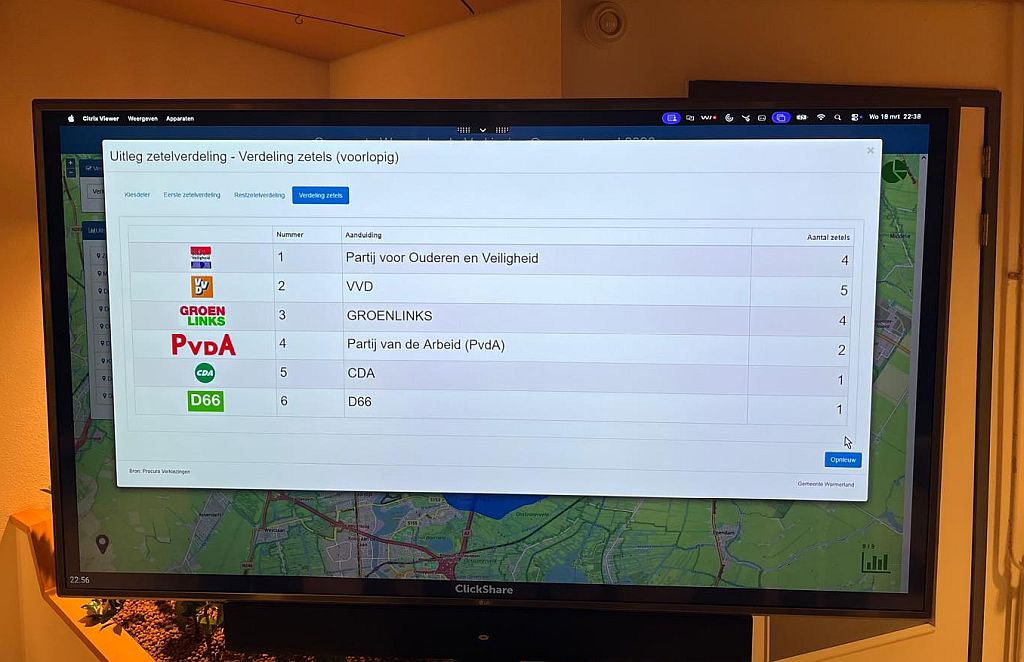Screen dimensions: 1024x662
Task: Switch to the Restzetelverdeling tab
Action: click(x=259, y=195)
